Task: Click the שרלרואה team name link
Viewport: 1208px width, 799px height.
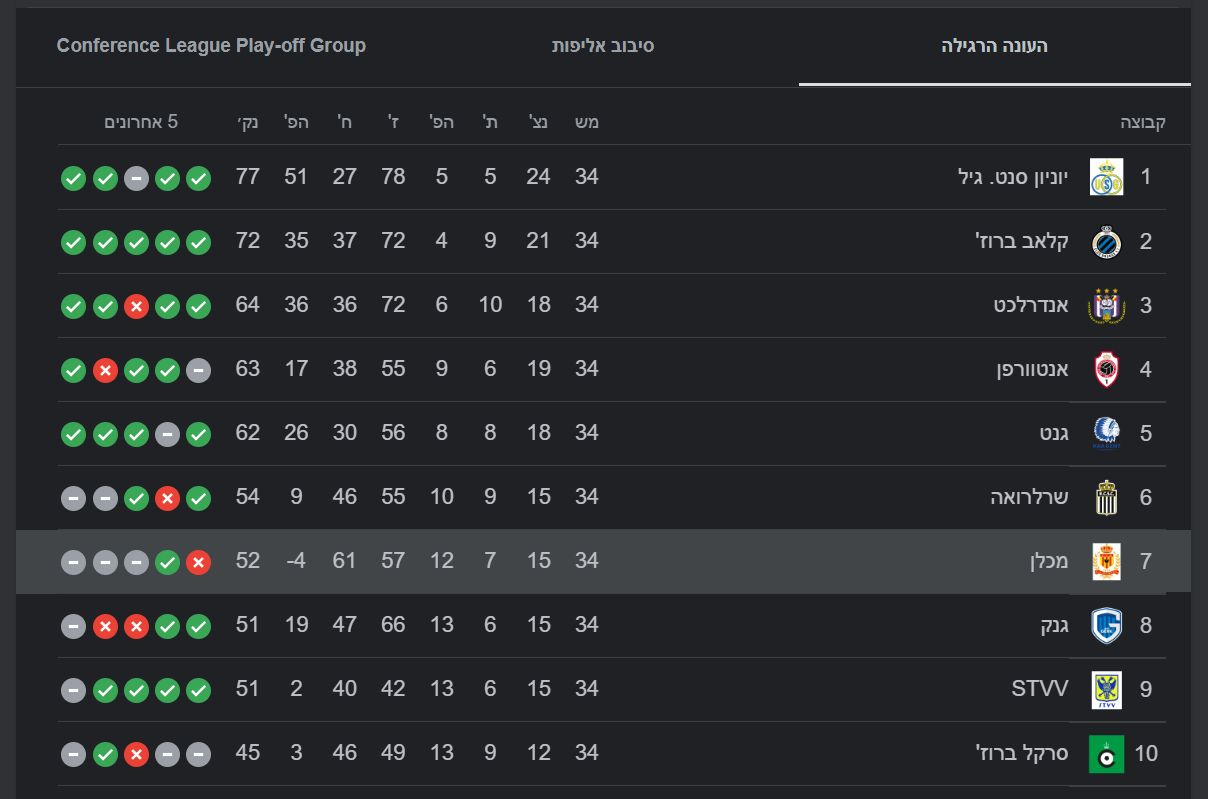Action: [1029, 497]
